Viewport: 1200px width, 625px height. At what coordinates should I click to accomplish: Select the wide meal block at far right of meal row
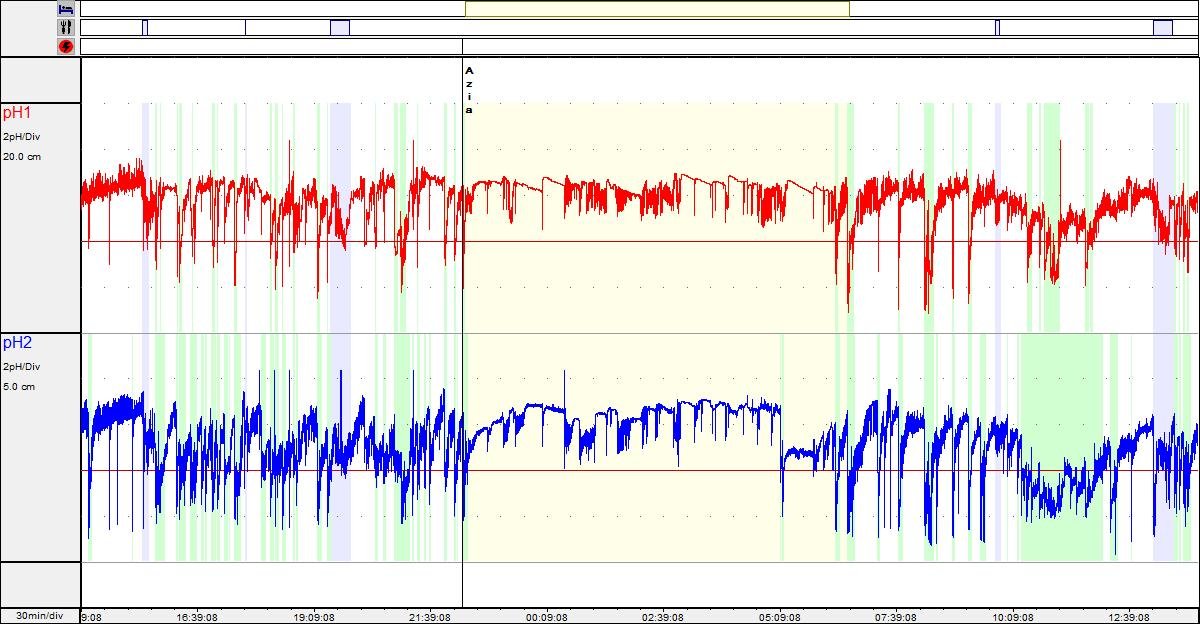coord(1162,27)
